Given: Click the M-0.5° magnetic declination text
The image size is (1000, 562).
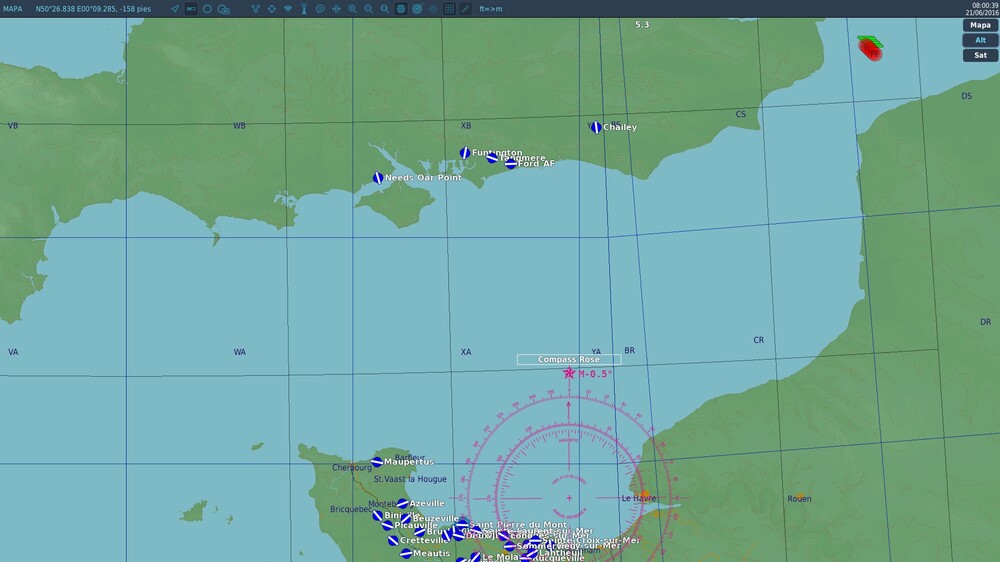Looking at the screenshot, I should pyautogui.click(x=596, y=374).
